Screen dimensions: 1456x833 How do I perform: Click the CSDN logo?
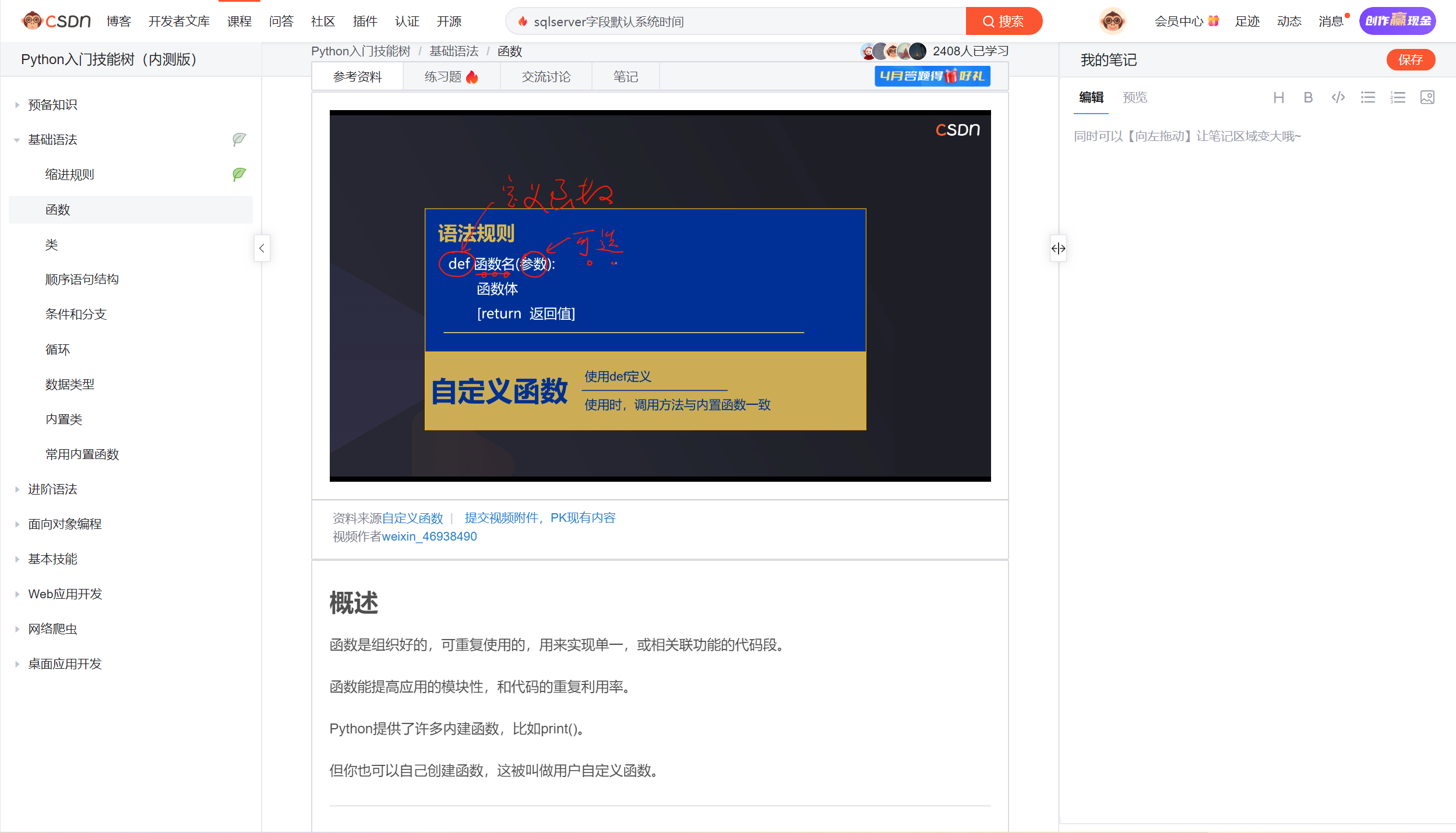click(57, 22)
